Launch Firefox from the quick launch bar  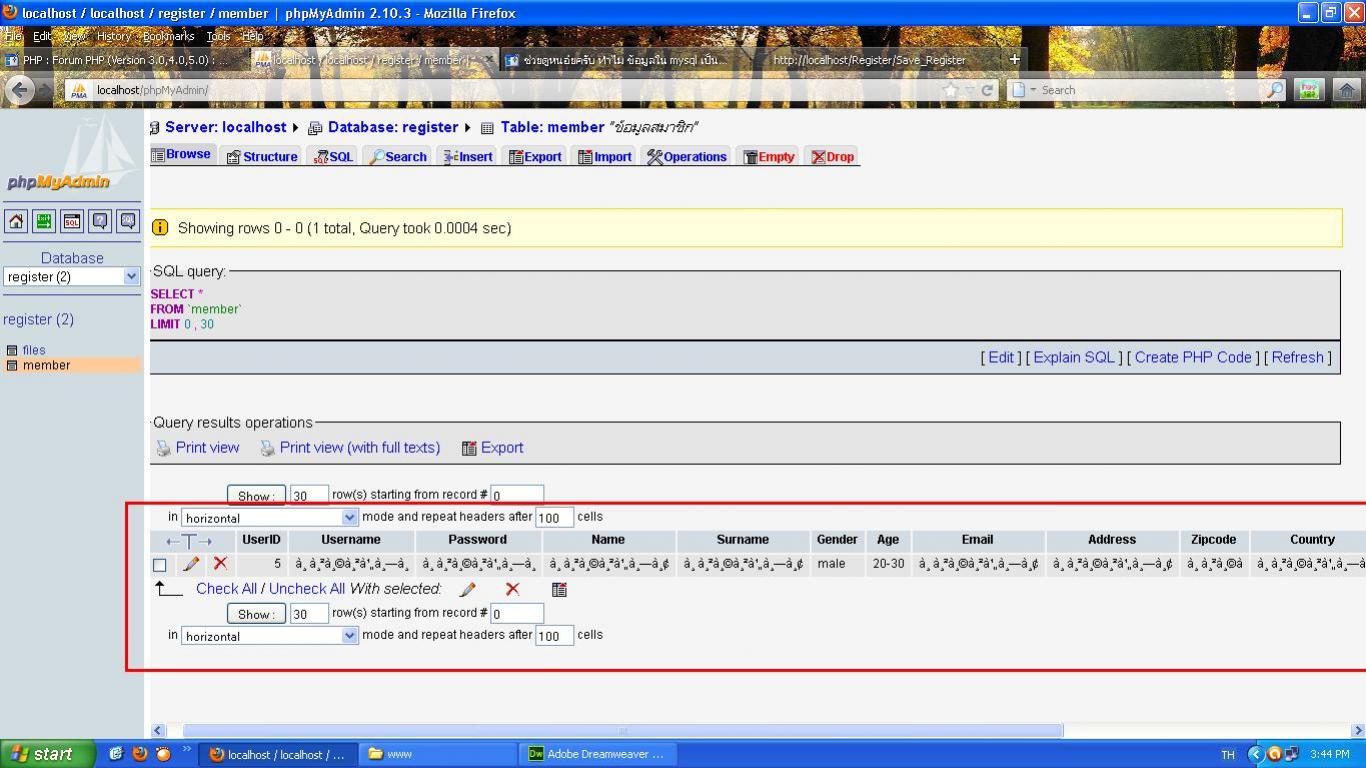(140, 754)
